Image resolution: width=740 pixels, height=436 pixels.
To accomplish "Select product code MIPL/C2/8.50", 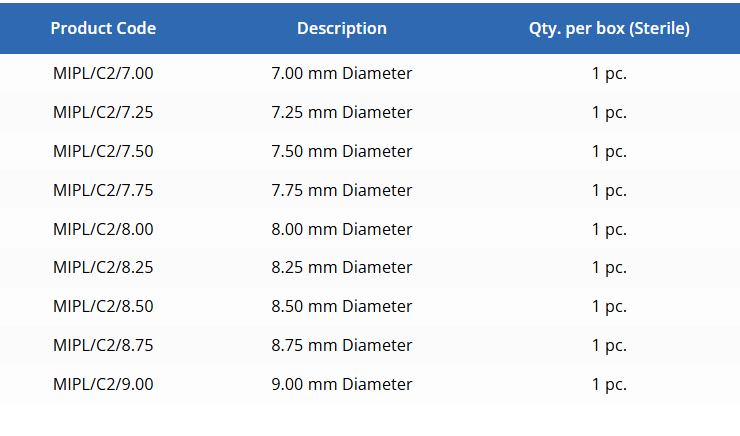I will 103,306.
